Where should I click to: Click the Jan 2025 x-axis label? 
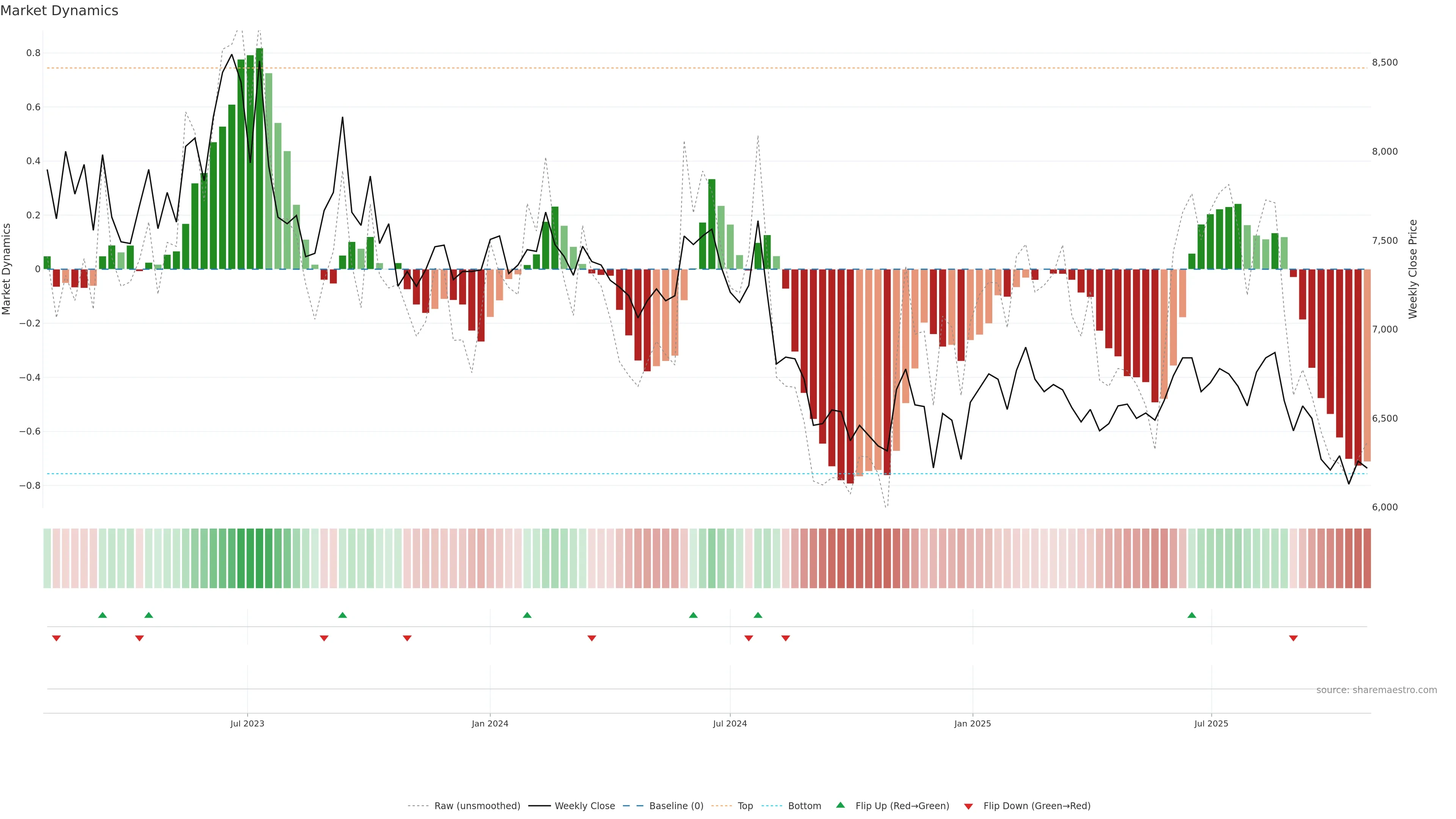pyautogui.click(x=972, y=723)
